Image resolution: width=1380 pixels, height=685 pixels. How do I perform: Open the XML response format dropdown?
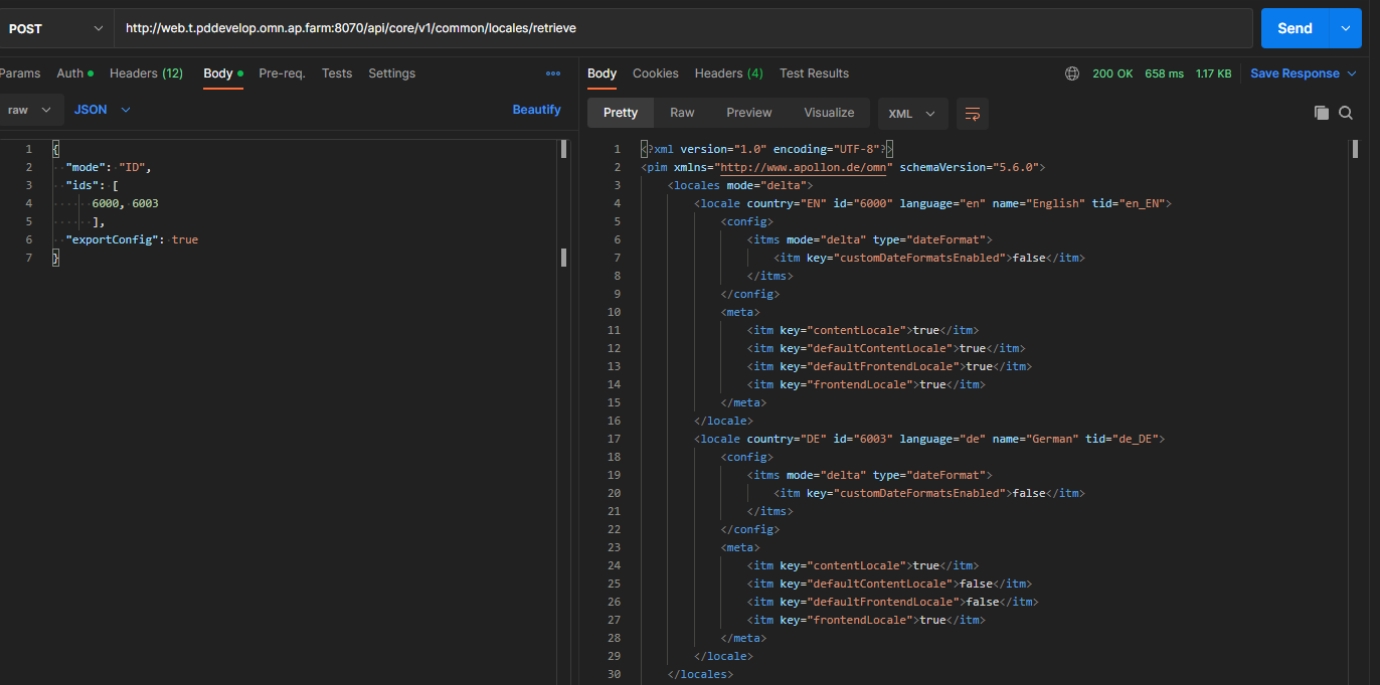(x=911, y=113)
